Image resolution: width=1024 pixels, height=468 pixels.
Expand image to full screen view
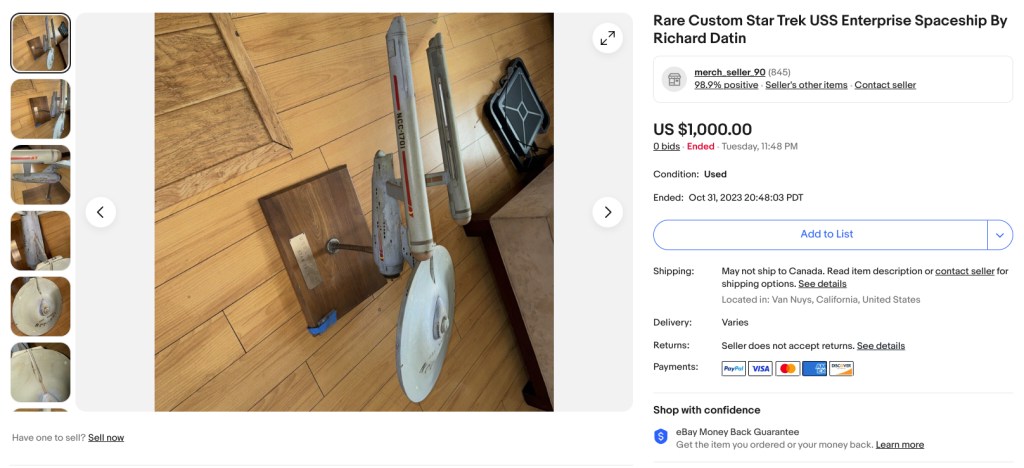click(607, 38)
